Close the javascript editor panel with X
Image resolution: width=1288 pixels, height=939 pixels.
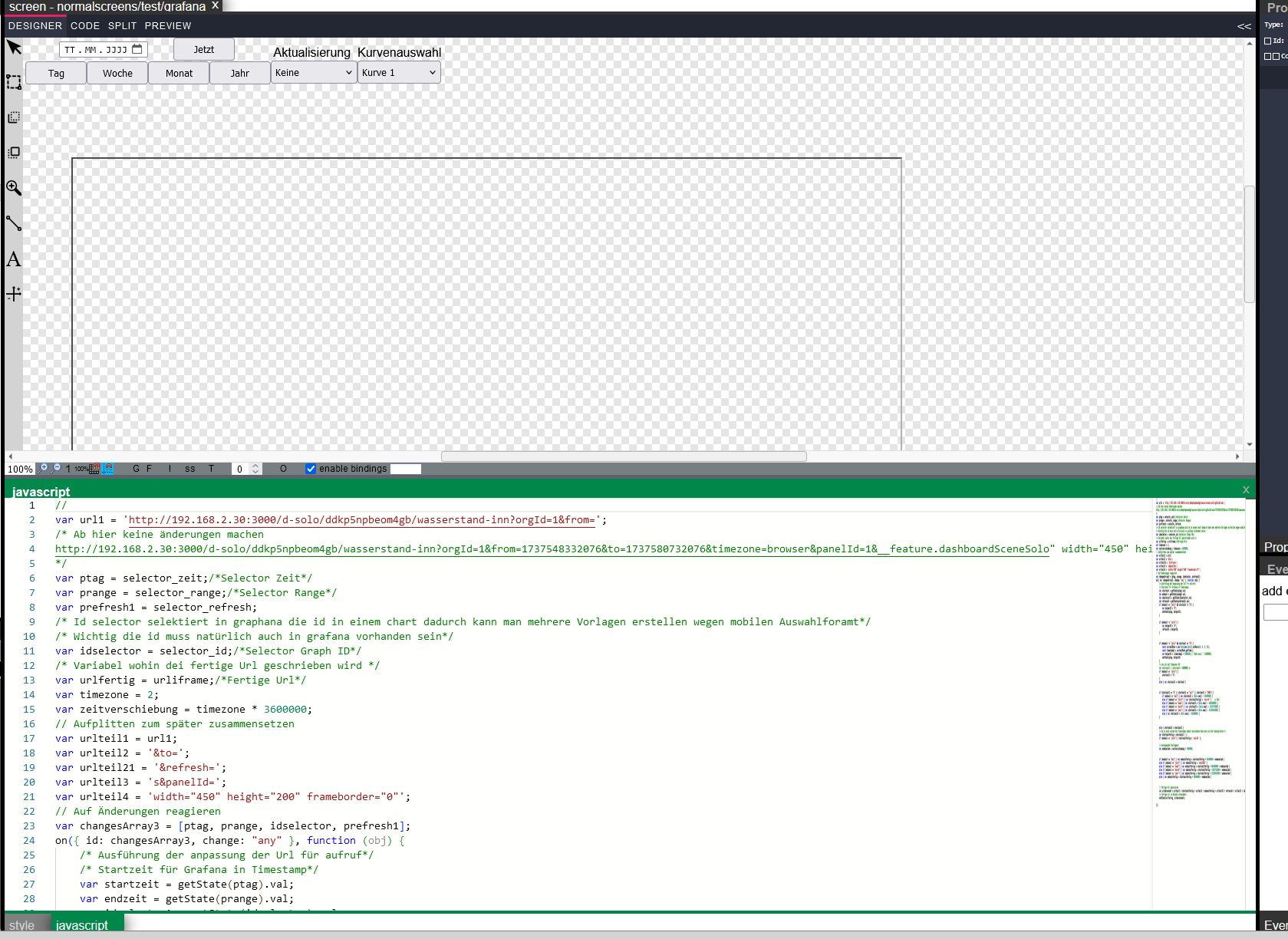tap(1246, 489)
